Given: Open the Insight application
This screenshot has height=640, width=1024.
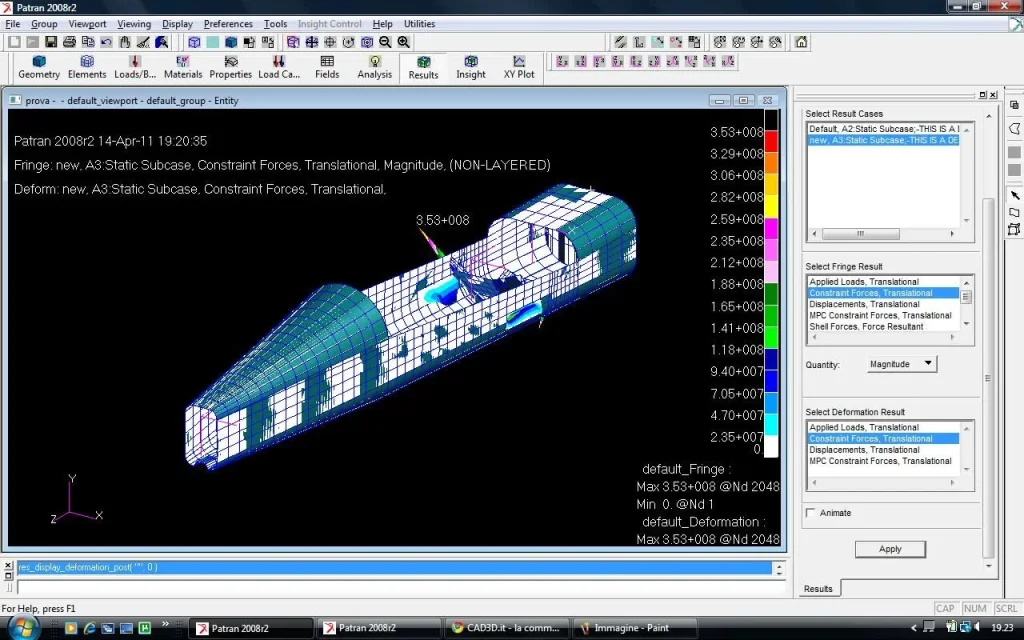Looking at the screenshot, I should pos(471,67).
